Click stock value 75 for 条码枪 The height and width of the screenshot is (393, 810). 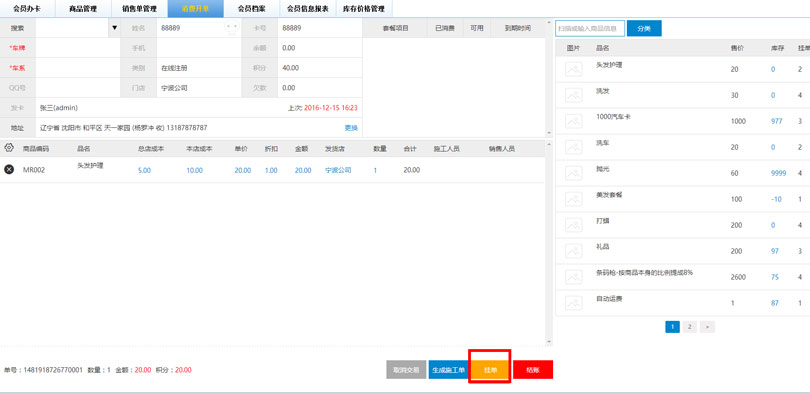point(774,277)
